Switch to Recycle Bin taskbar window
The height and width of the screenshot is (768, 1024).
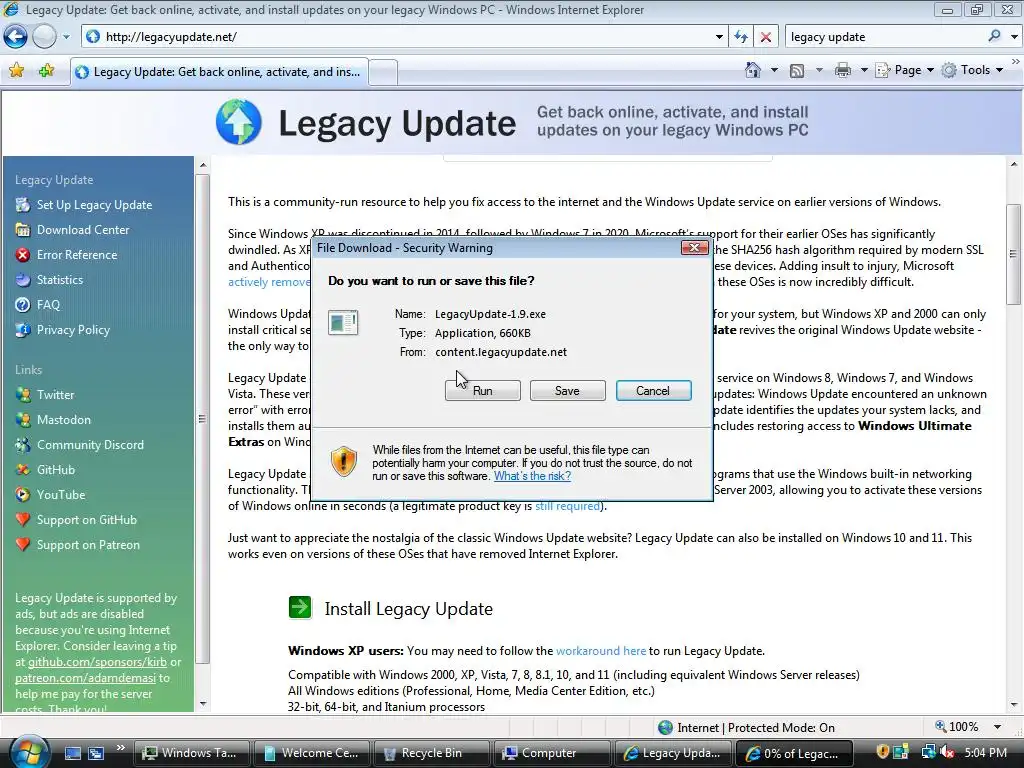(430, 753)
